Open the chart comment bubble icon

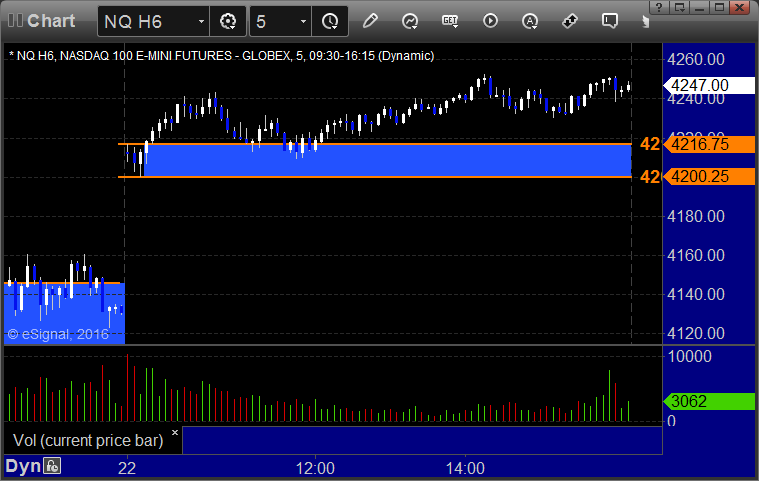click(x=609, y=21)
